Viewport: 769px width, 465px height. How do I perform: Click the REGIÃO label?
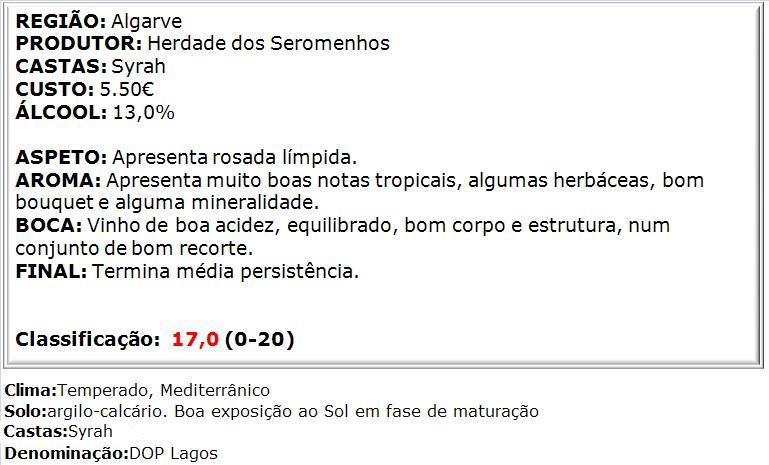click(60, 21)
